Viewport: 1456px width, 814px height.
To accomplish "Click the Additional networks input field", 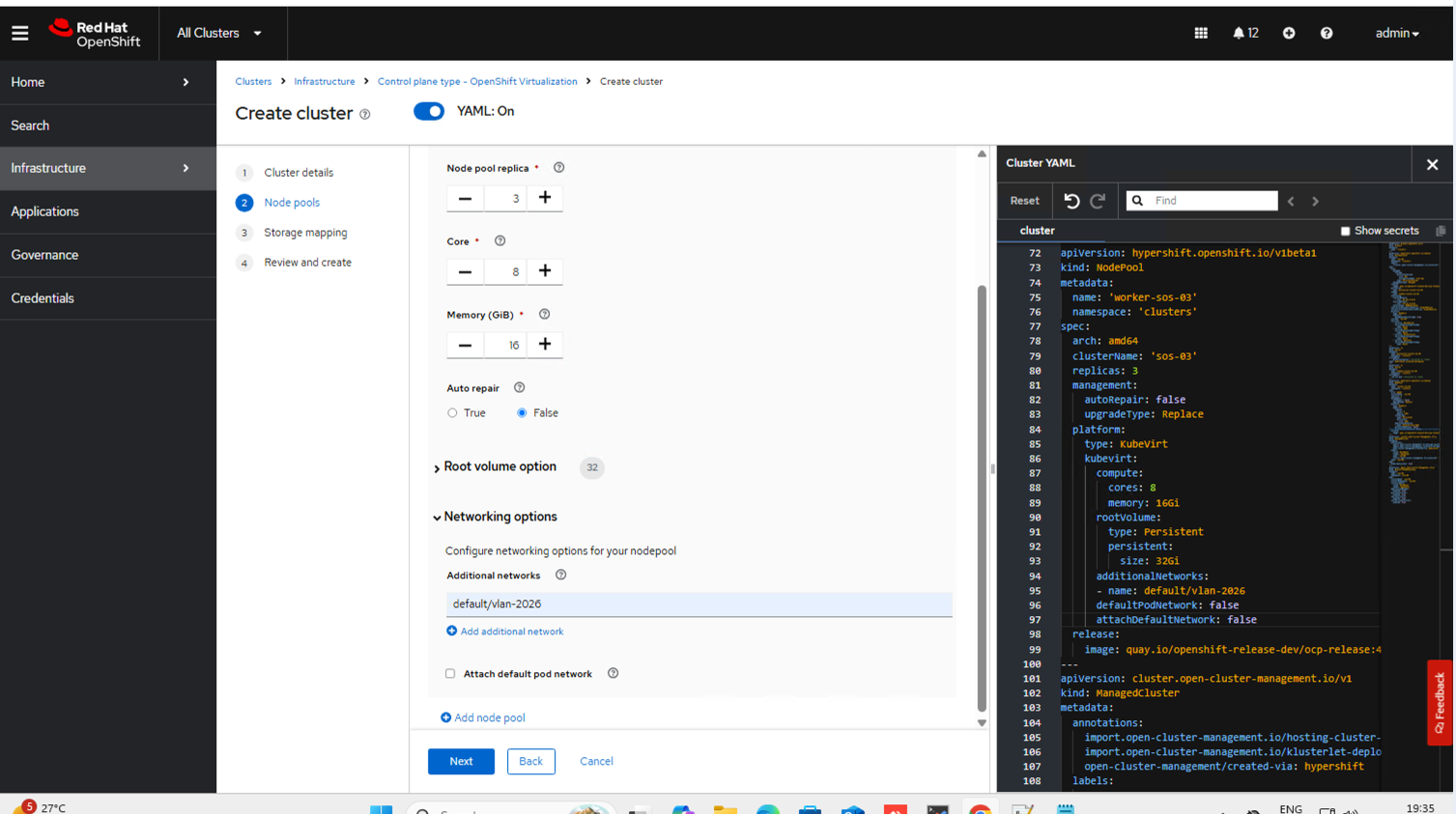I will click(x=699, y=604).
